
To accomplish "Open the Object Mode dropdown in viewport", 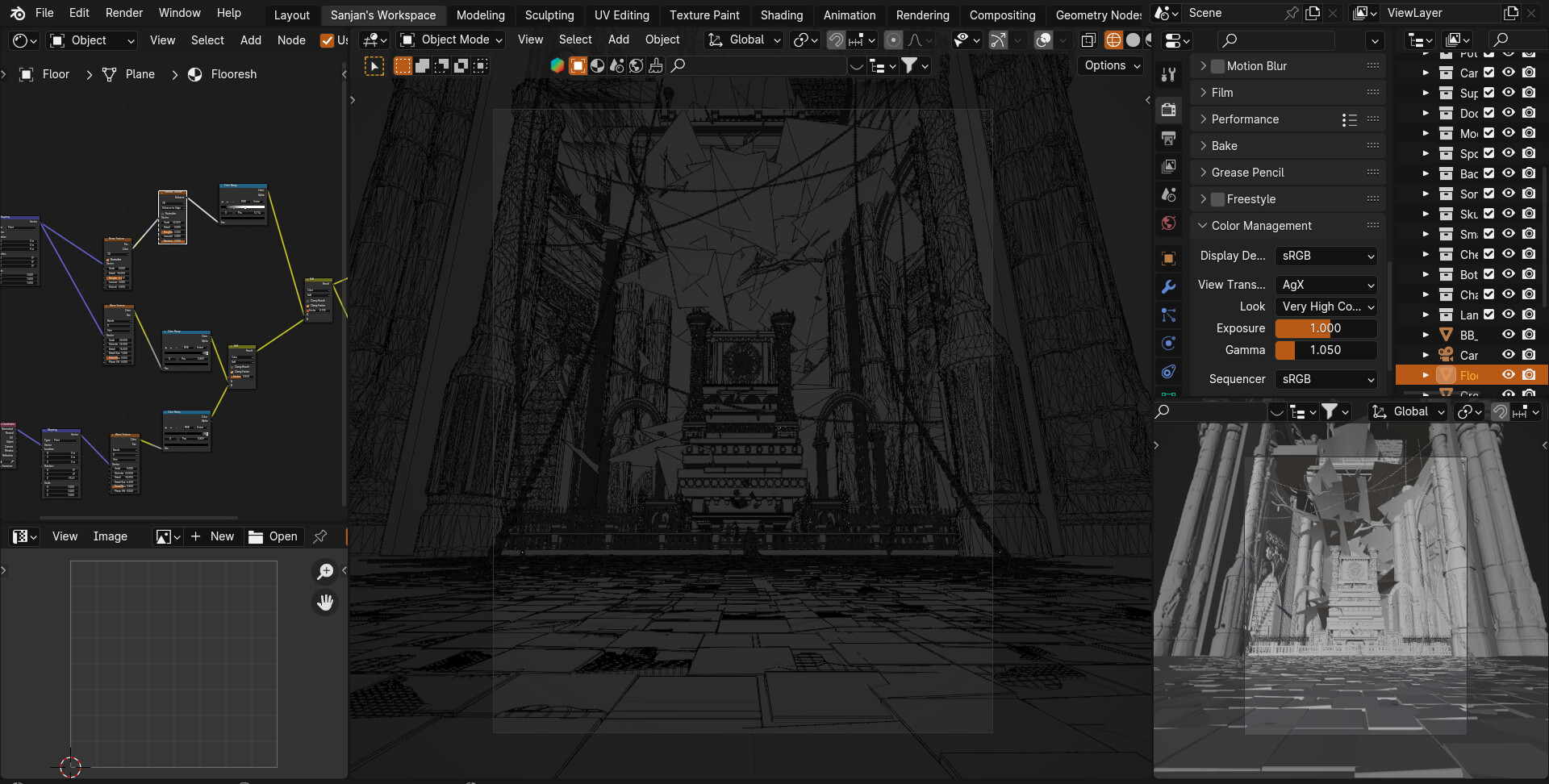I will [x=453, y=40].
